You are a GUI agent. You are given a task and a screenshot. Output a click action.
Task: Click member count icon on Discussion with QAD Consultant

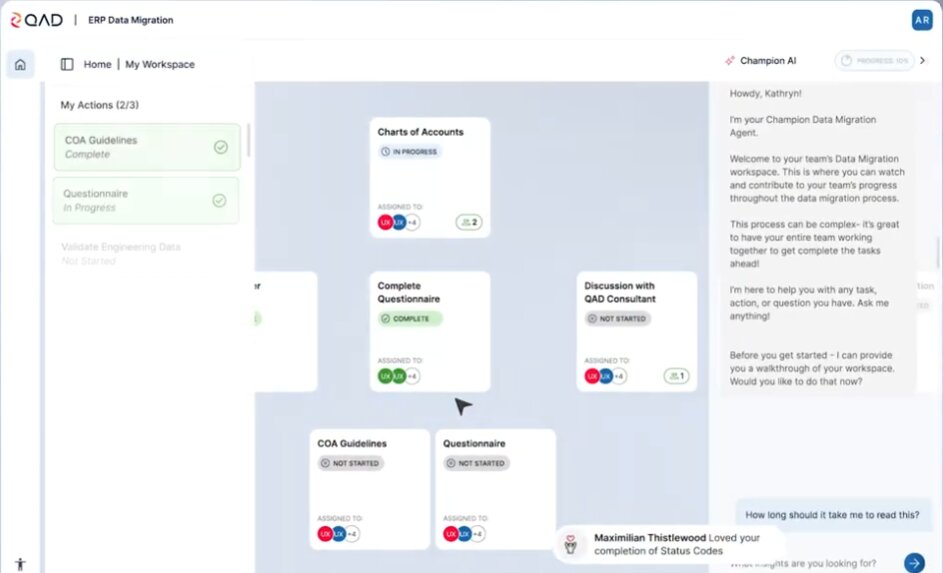pyautogui.click(x=676, y=376)
